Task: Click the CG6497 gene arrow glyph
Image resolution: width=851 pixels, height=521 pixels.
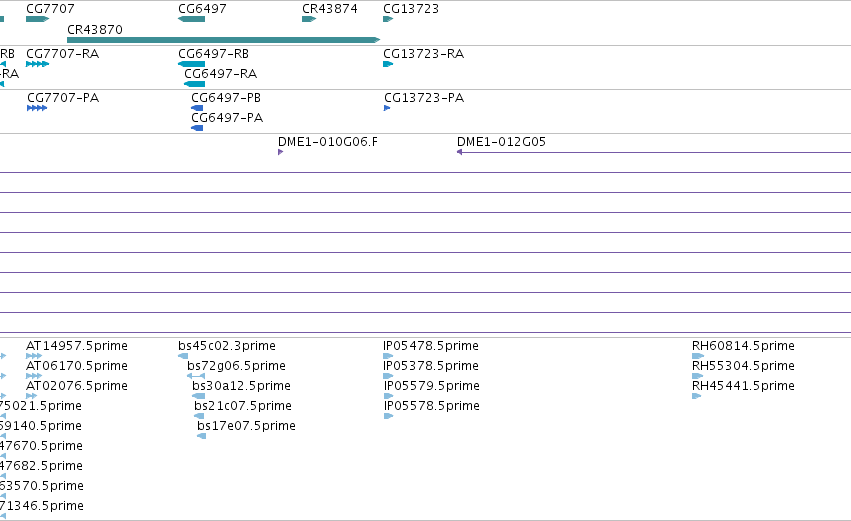Action: click(x=192, y=19)
